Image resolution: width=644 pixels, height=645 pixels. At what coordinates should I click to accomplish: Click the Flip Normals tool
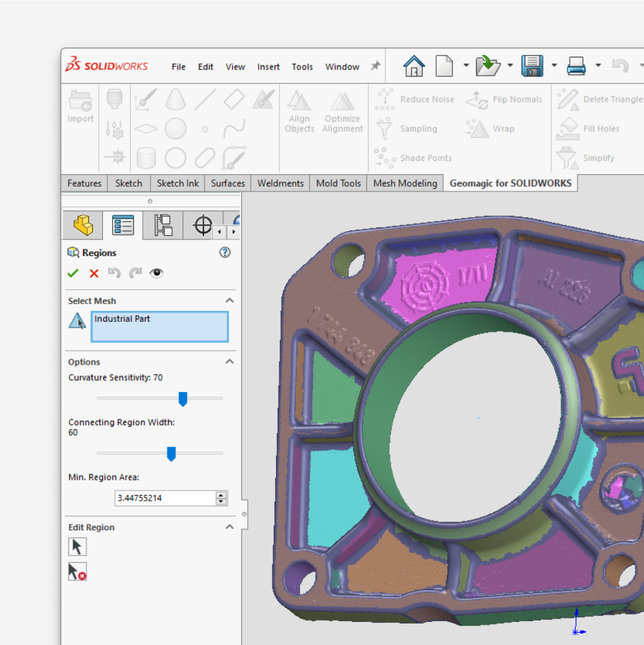[x=504, y=100]
